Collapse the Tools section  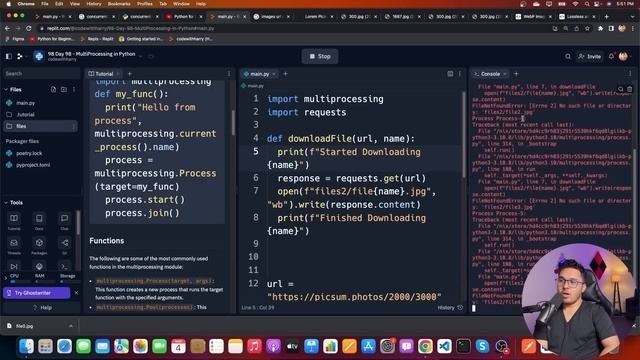pyautogui.click(x=6, y=202)
